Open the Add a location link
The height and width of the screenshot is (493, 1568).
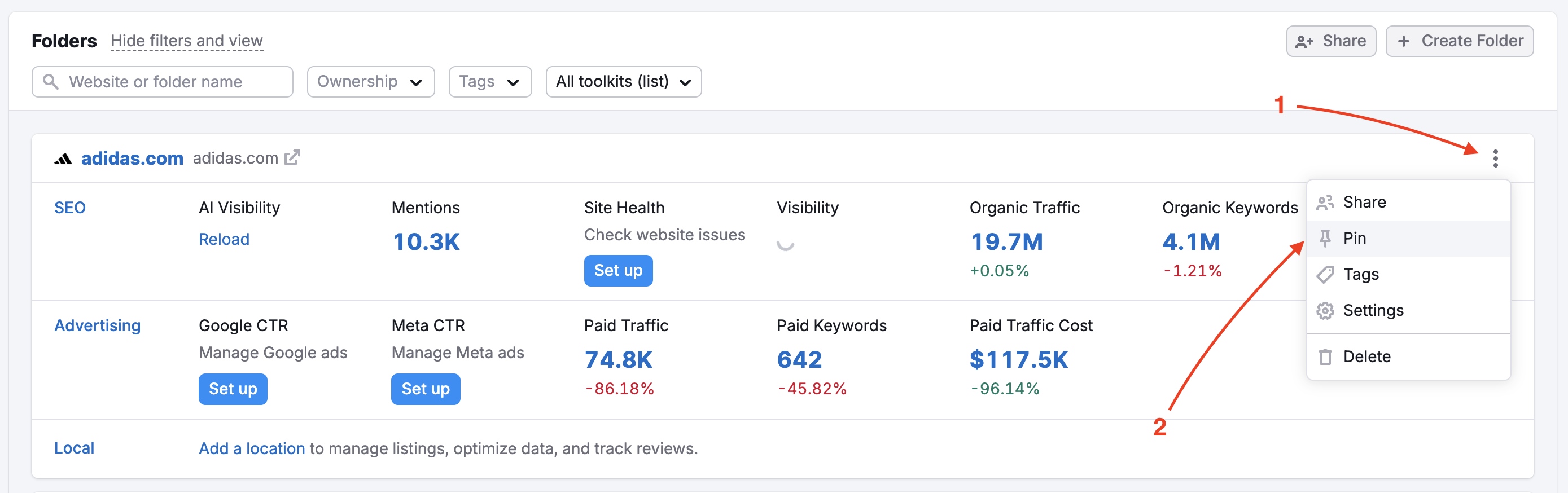(251, 448)
